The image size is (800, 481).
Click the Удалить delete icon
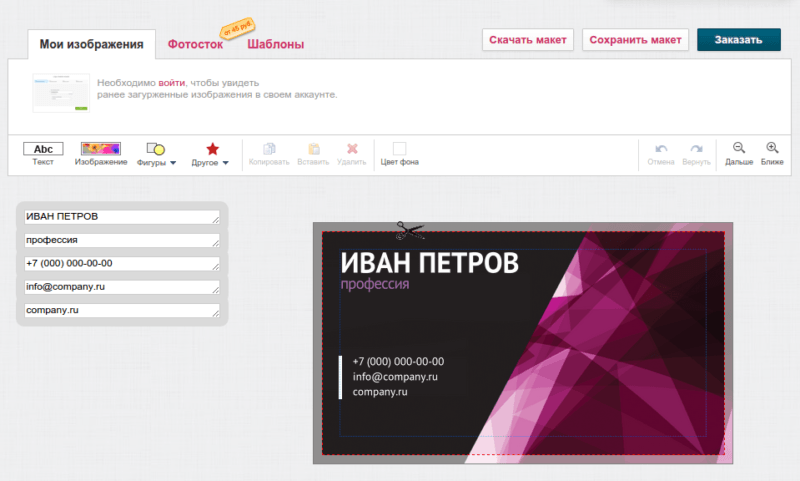pyautogui.click(x=352, y=148)
